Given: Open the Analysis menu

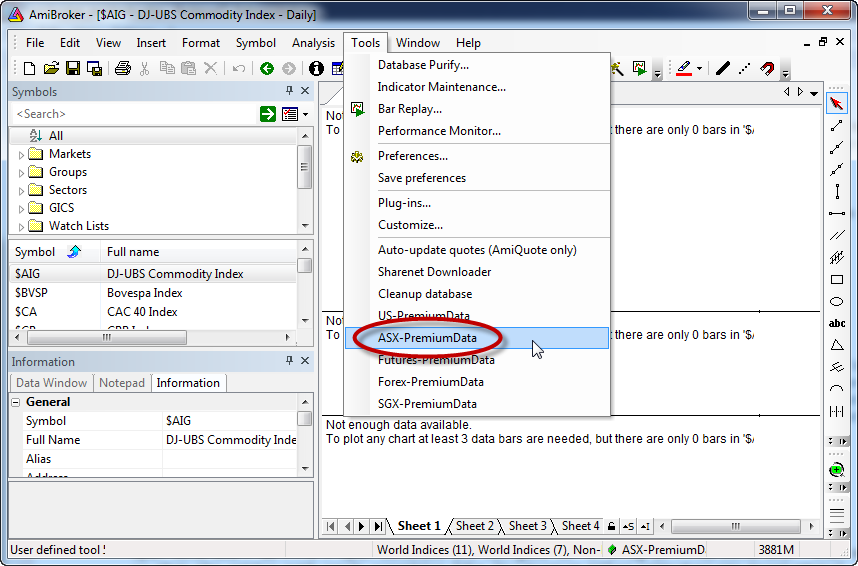Looking at the screenshot, I should click(x=313, y=43).
